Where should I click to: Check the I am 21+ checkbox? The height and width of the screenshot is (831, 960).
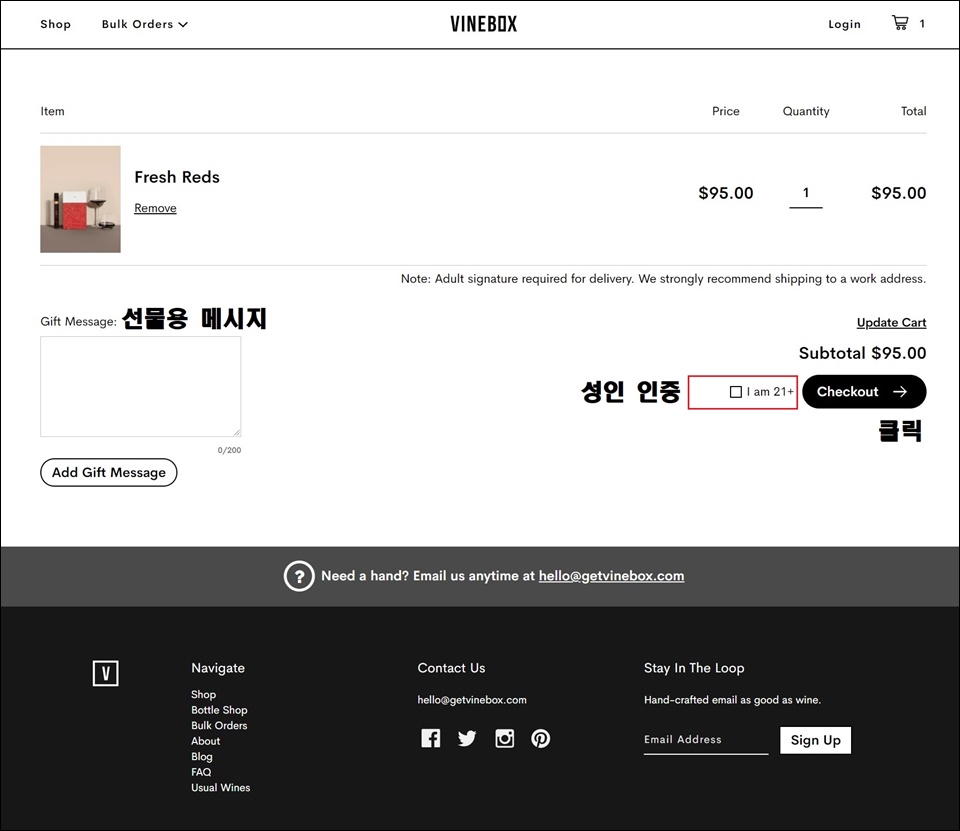coord(736,392)
